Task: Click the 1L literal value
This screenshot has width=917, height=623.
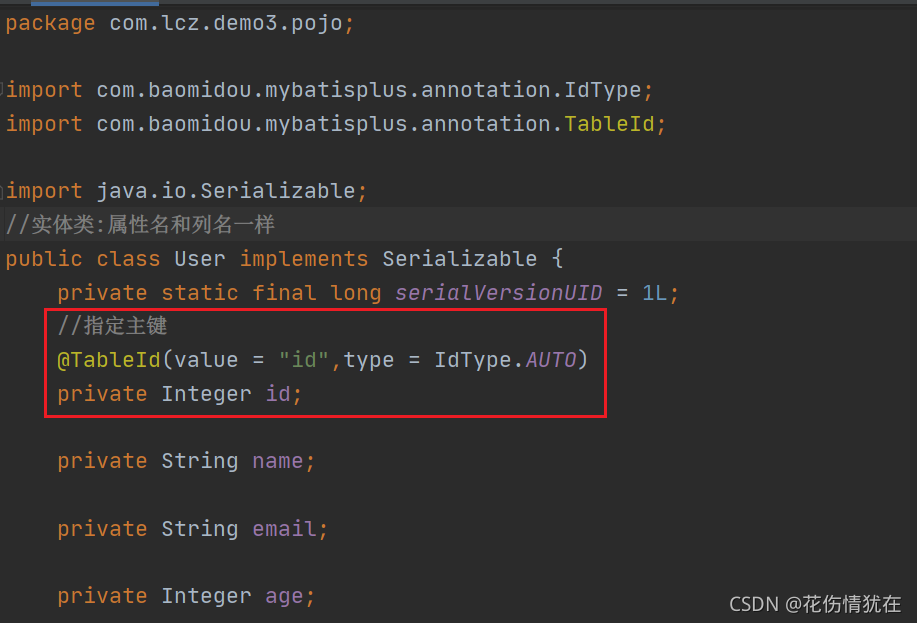Action: tap(654, 292)
